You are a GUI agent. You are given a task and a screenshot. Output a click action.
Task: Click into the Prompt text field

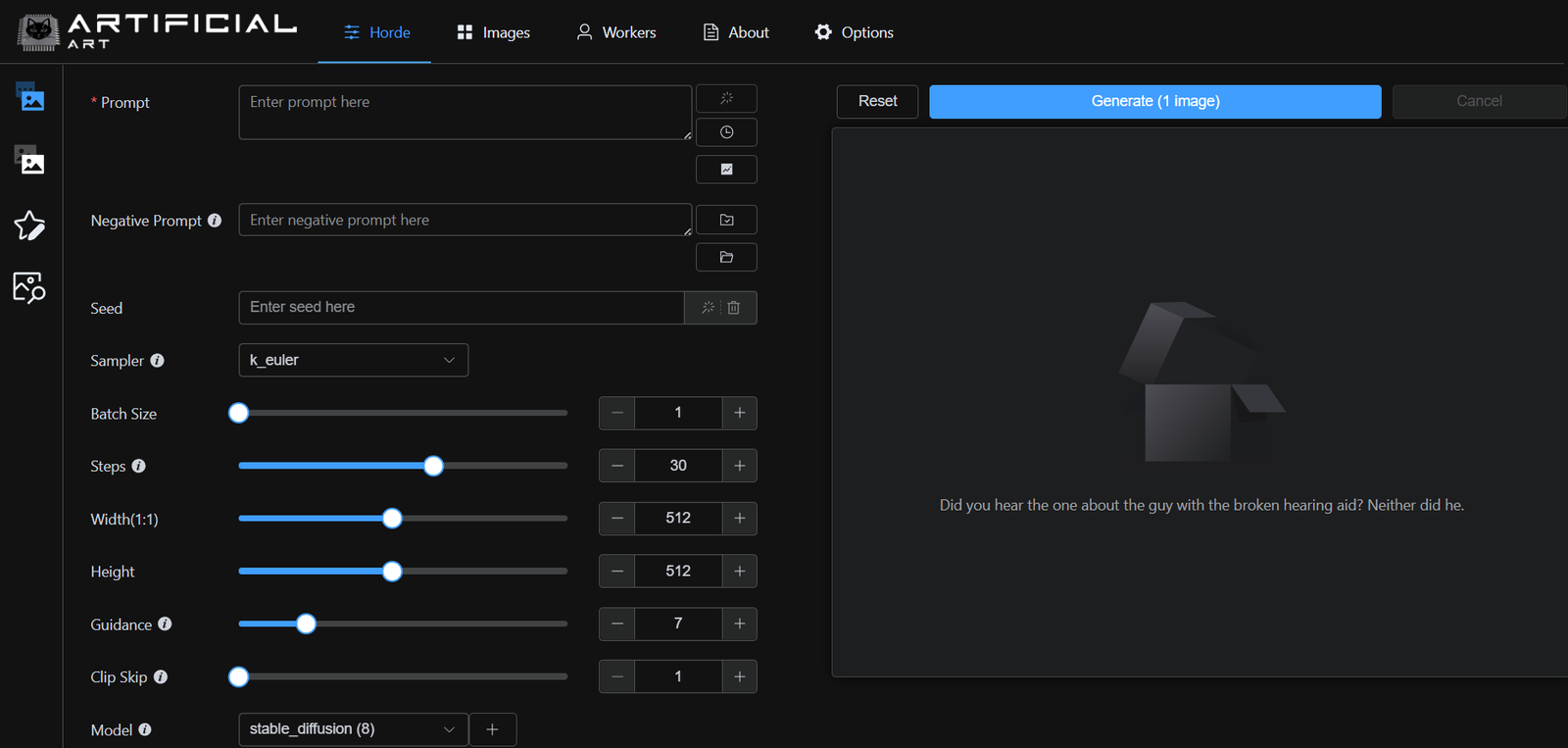click(465, 112)
